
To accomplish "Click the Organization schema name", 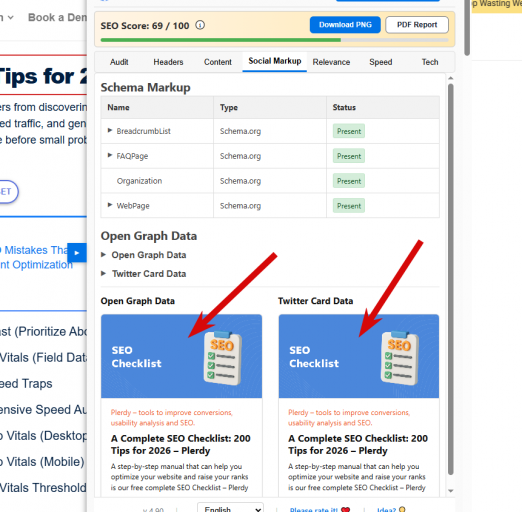I will coord(139,181).
